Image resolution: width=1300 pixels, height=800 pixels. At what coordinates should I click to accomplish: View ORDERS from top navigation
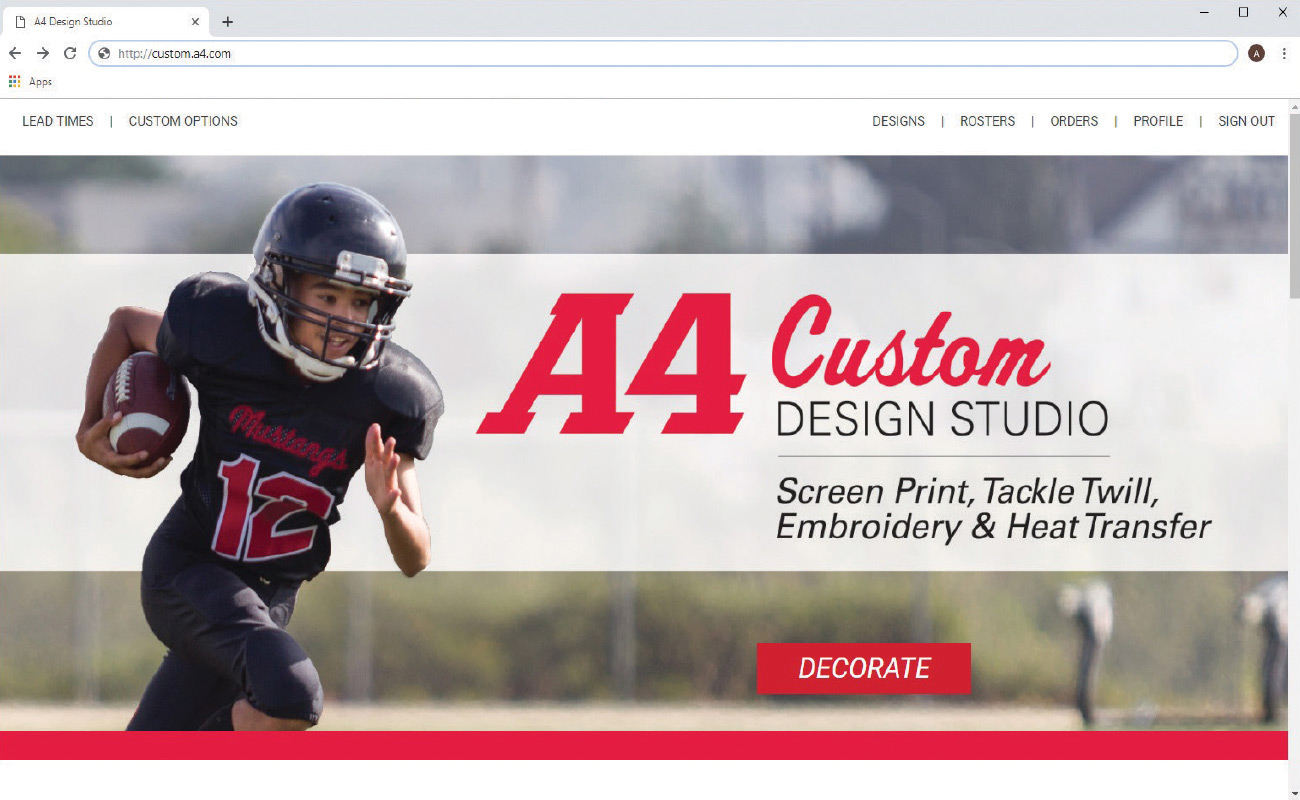tap(1074, 121)
